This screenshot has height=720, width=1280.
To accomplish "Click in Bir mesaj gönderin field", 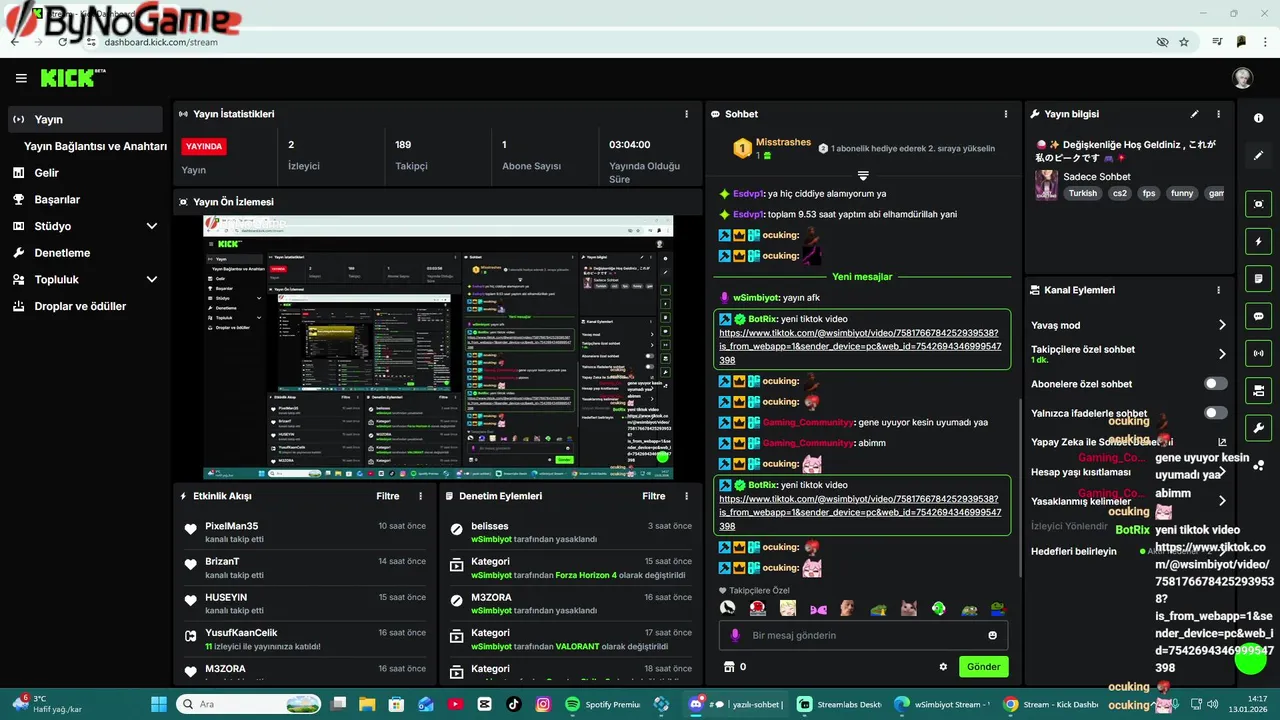I will [863, 635].
